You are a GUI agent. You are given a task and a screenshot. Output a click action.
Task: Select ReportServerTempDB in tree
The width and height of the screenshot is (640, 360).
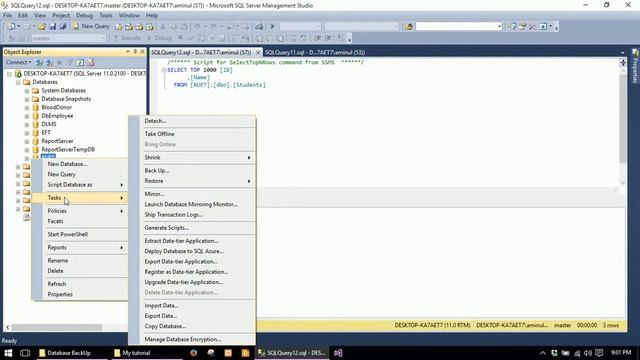(x=68, y=150)
